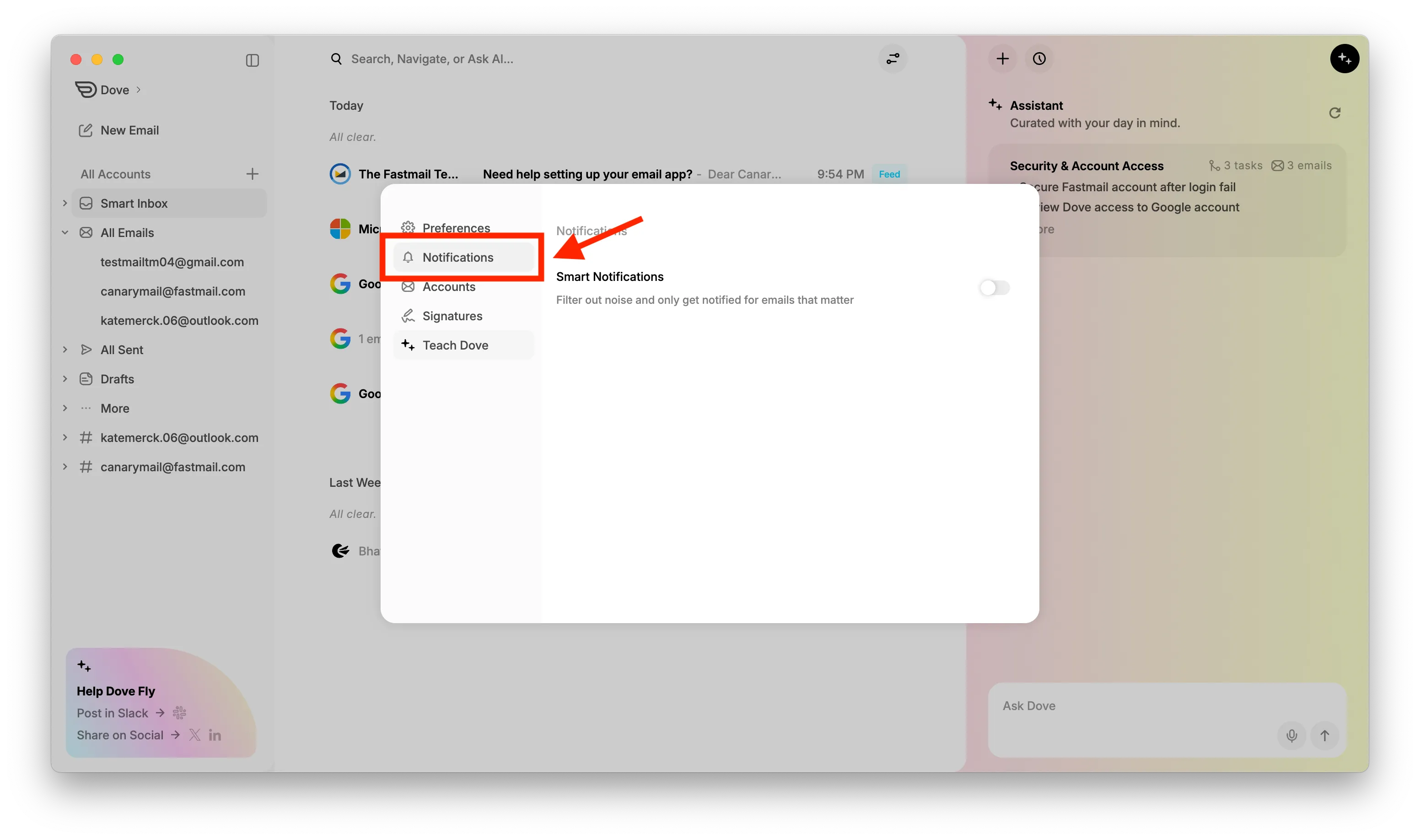
Task: Focus the search or Ask AI field
Action: click(432, 59)
